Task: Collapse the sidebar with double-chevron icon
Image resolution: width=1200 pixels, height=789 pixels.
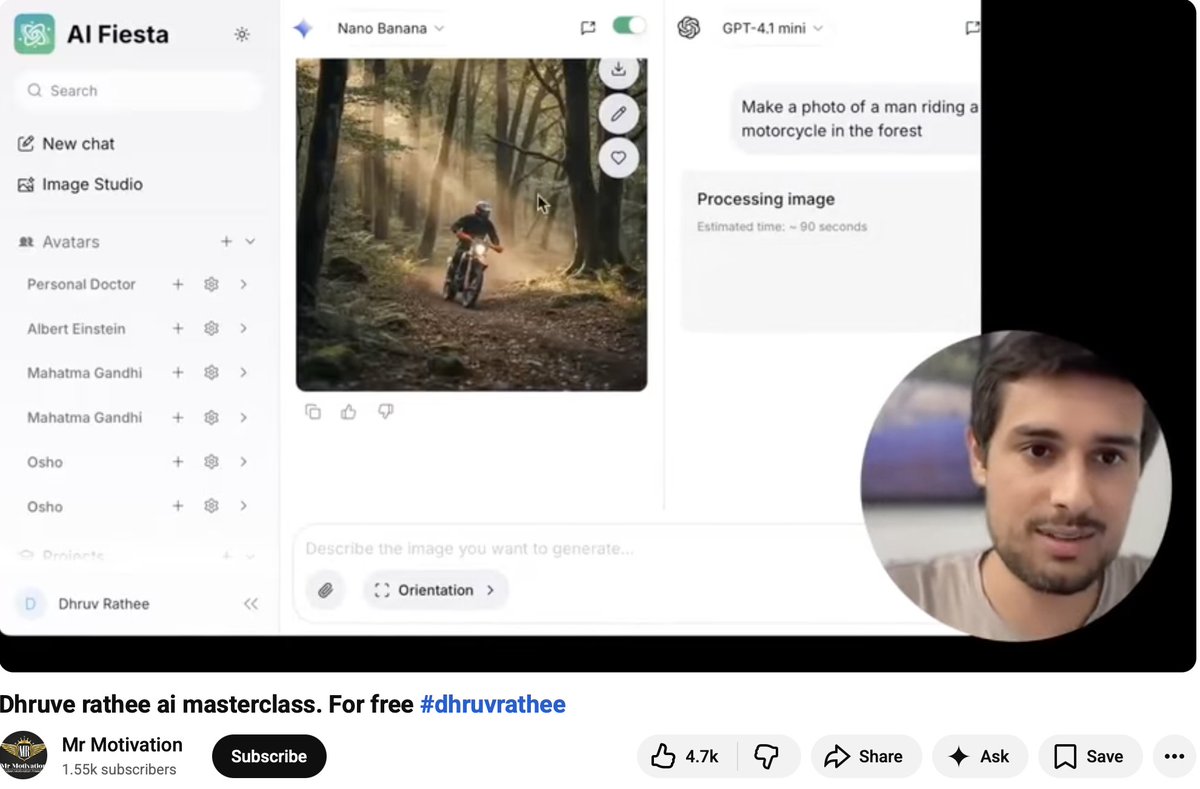Action: click(251, 604)
